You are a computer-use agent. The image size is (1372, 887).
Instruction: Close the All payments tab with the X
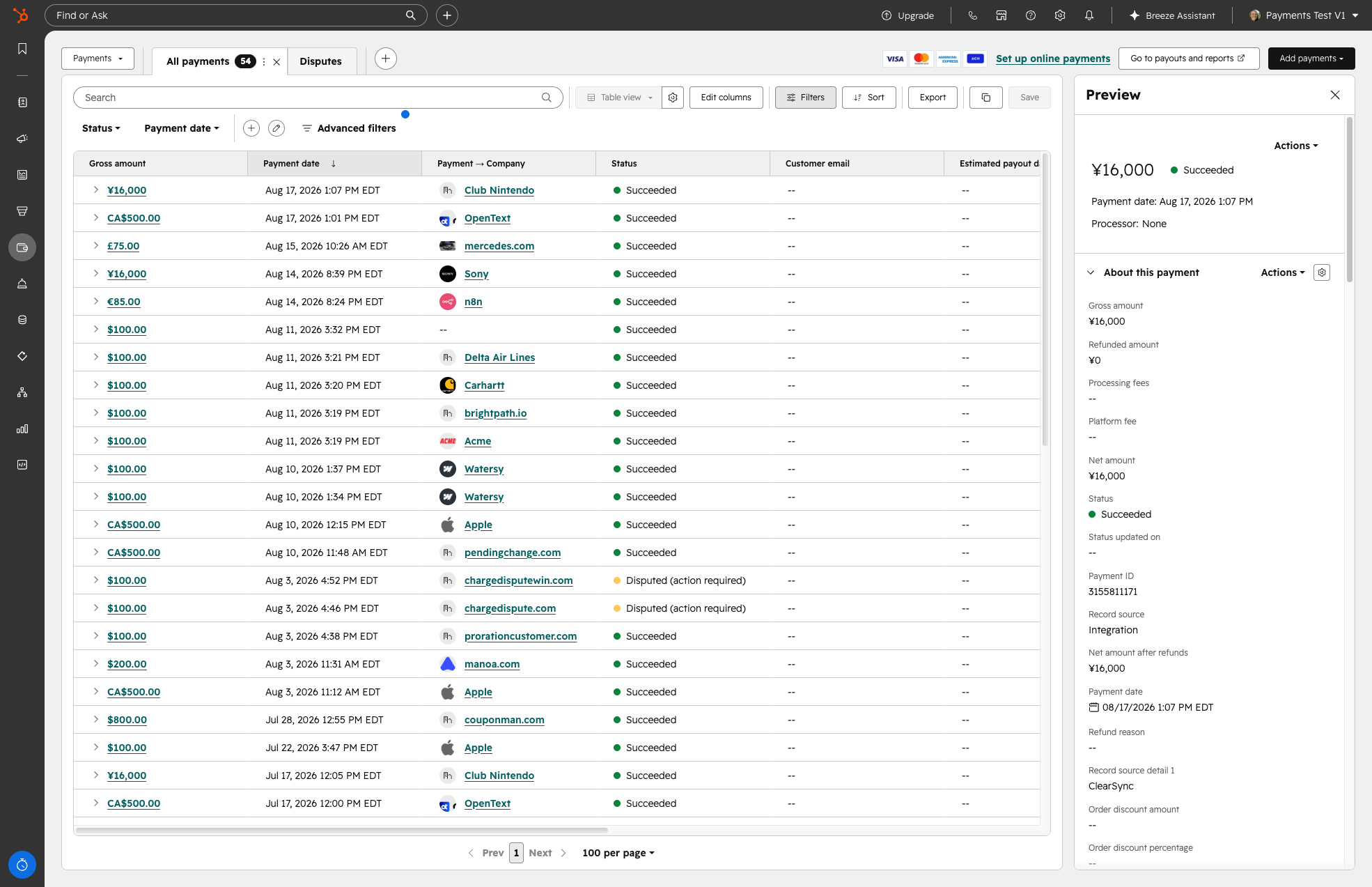[276, 61]
